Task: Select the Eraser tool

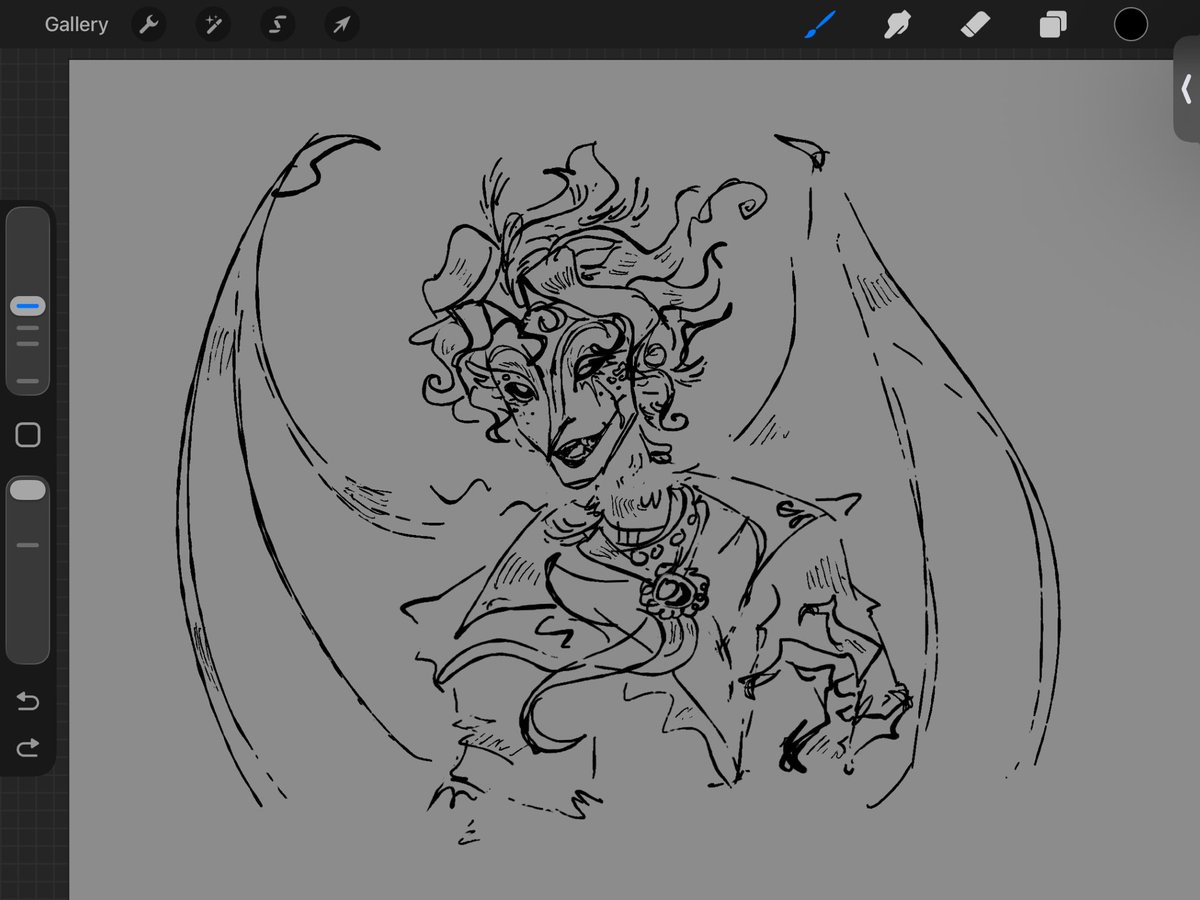Action: [x=975, y=25]
